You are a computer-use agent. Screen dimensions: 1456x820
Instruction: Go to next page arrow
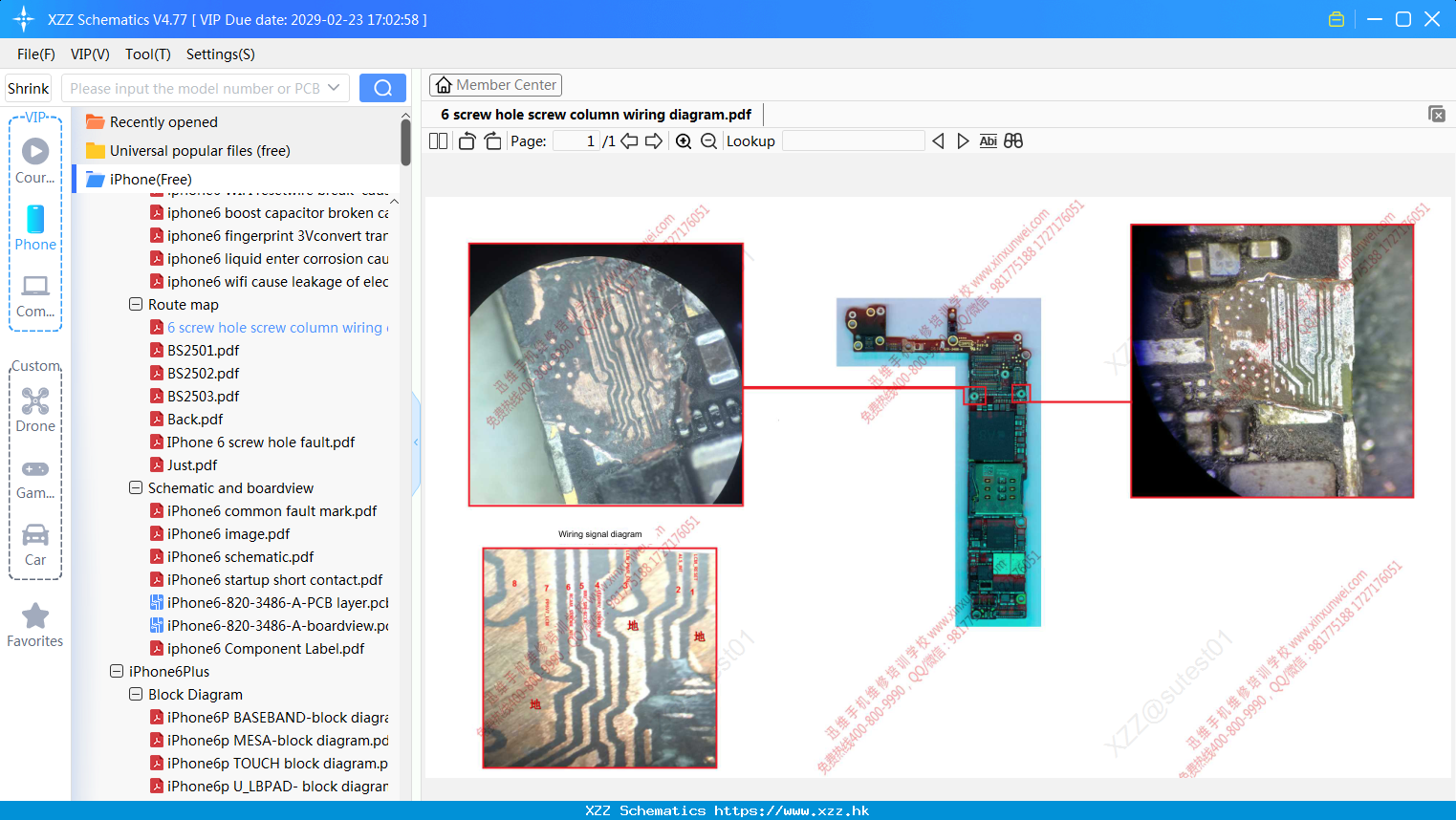point(654,140)
